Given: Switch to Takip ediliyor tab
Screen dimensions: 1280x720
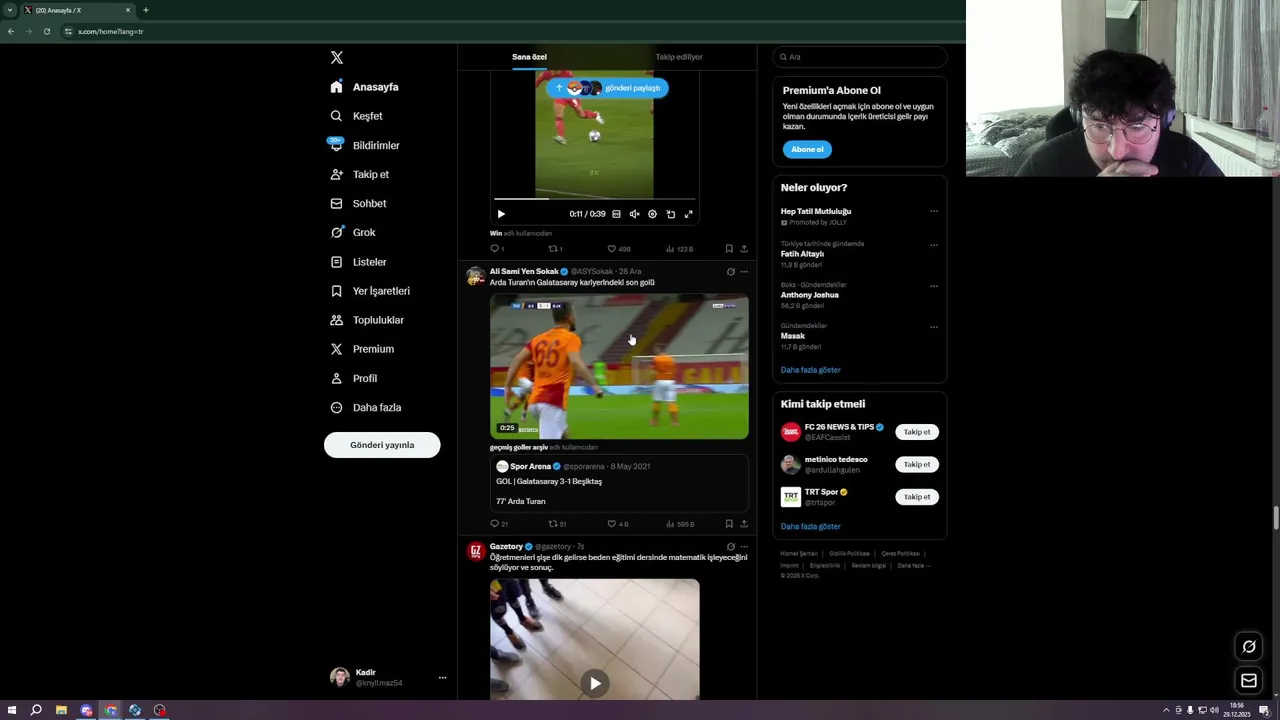Looking at the screenshot, I should pyautogui.click(x=679, y=57).
